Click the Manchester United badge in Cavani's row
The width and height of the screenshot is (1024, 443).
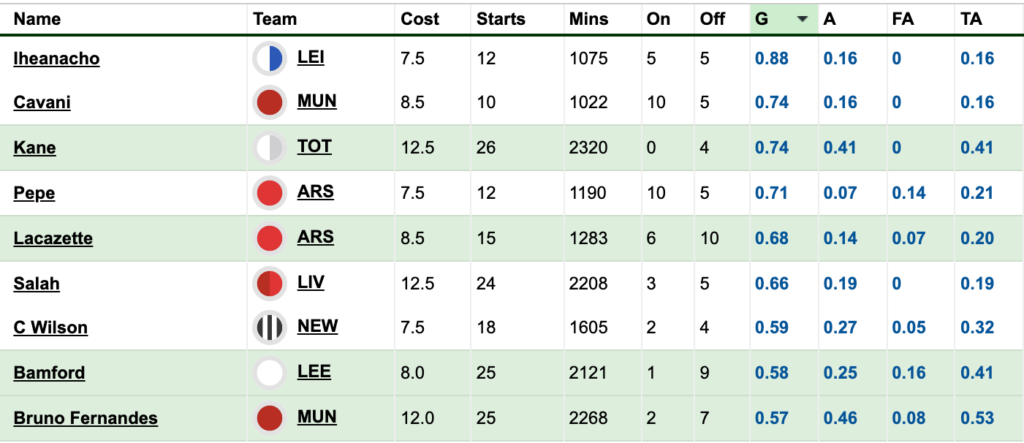(270, 103)
